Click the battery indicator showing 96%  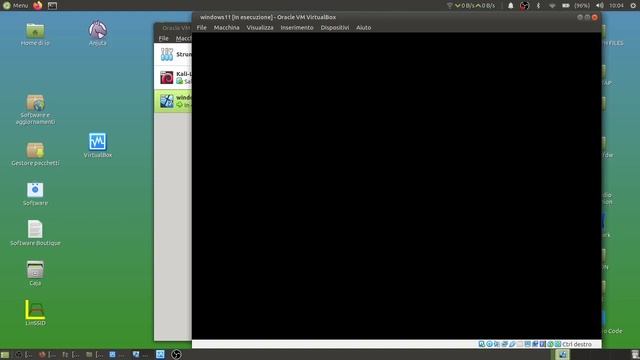pyautogui.click(x=576, y=6)
